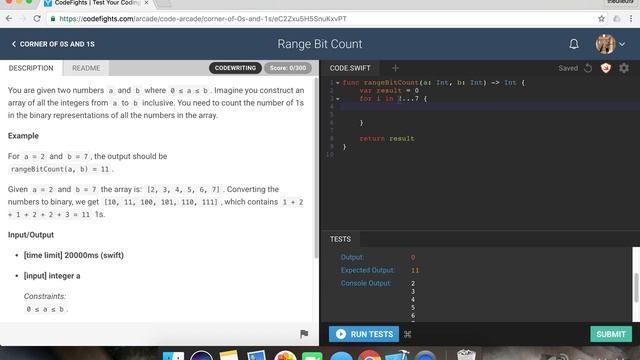Collapse the func rangeBitCount fold arrow on line 1
Viewport: 640px width, 360px height.
click(x=338, y=83)
